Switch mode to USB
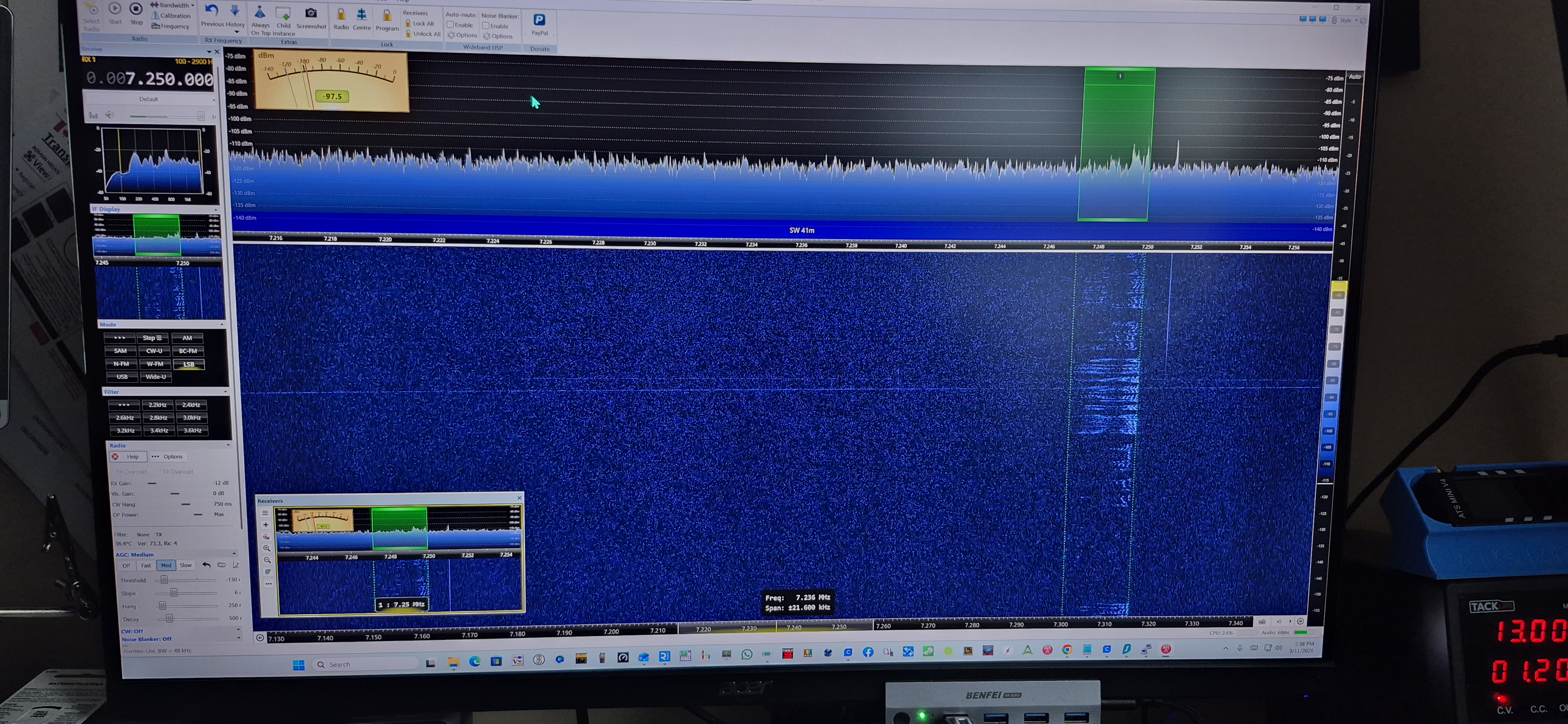Screen dimensions: 1568x724 (x=122, y=376)
